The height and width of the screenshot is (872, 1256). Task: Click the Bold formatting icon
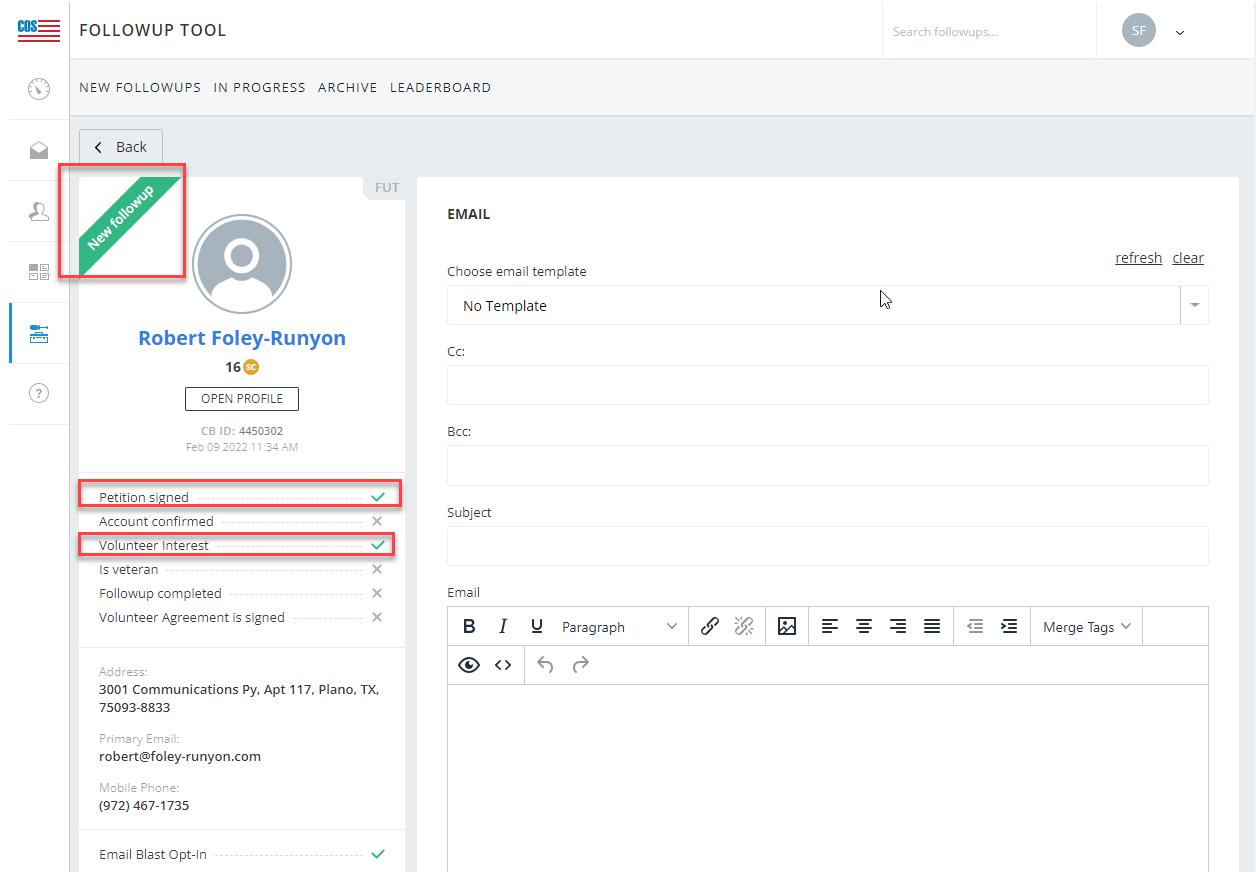(469, 626)
